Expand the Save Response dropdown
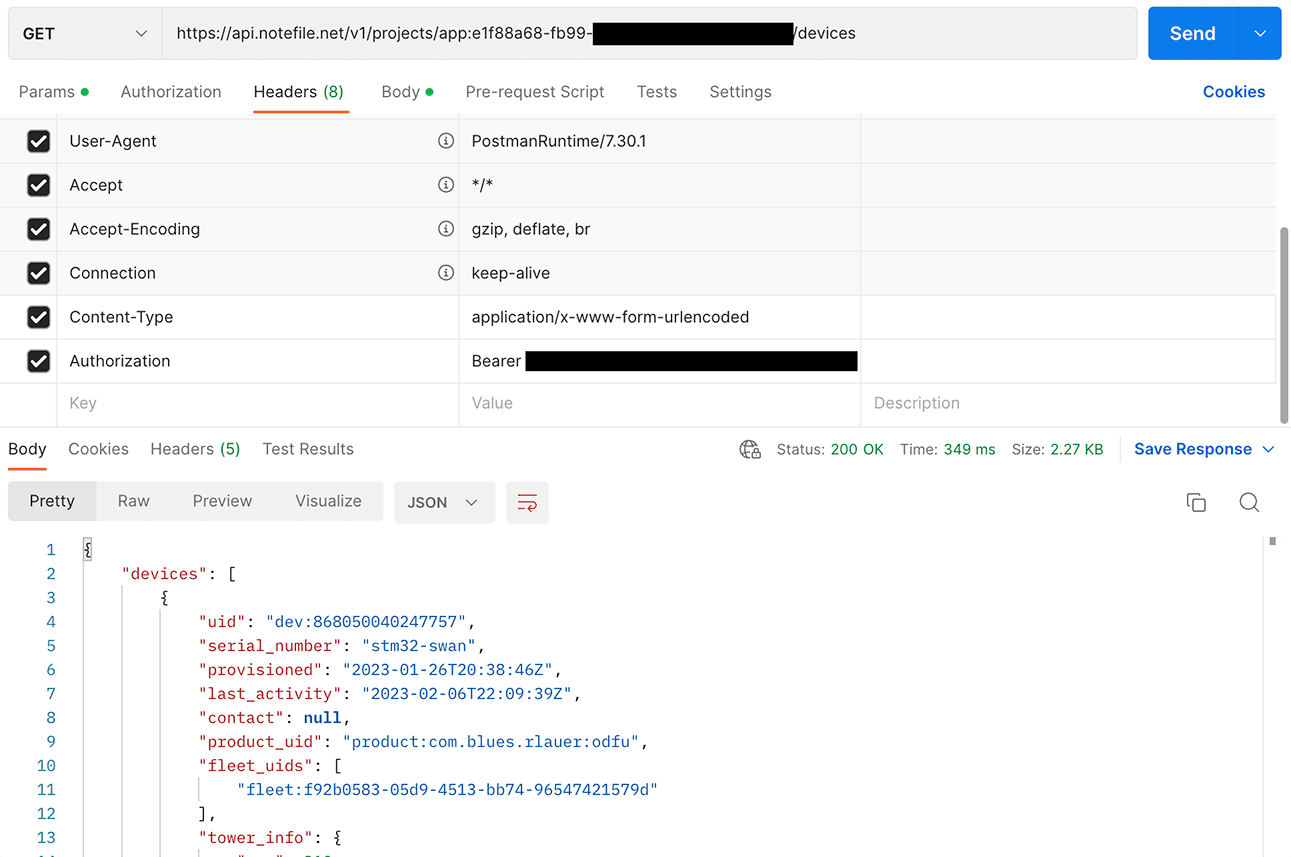The image size is (1291, 857). (x=1268, y=450)
